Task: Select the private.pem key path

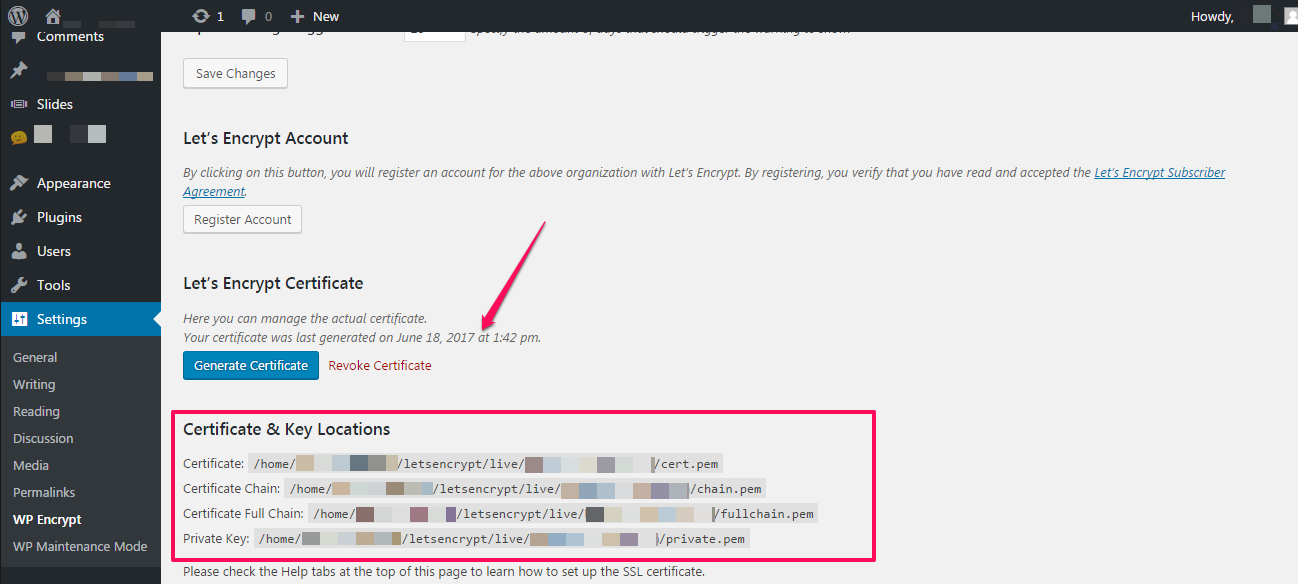Action: pyautogui.click(x=502, y=539)
